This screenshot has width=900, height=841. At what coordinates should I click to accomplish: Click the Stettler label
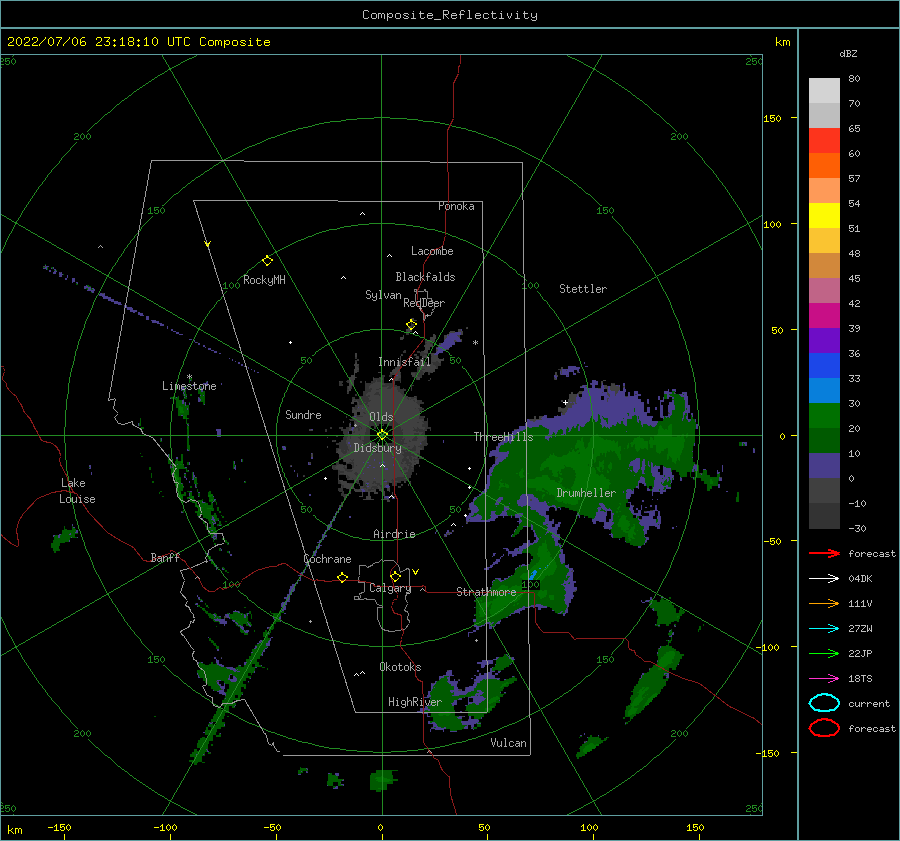point(583,289)
